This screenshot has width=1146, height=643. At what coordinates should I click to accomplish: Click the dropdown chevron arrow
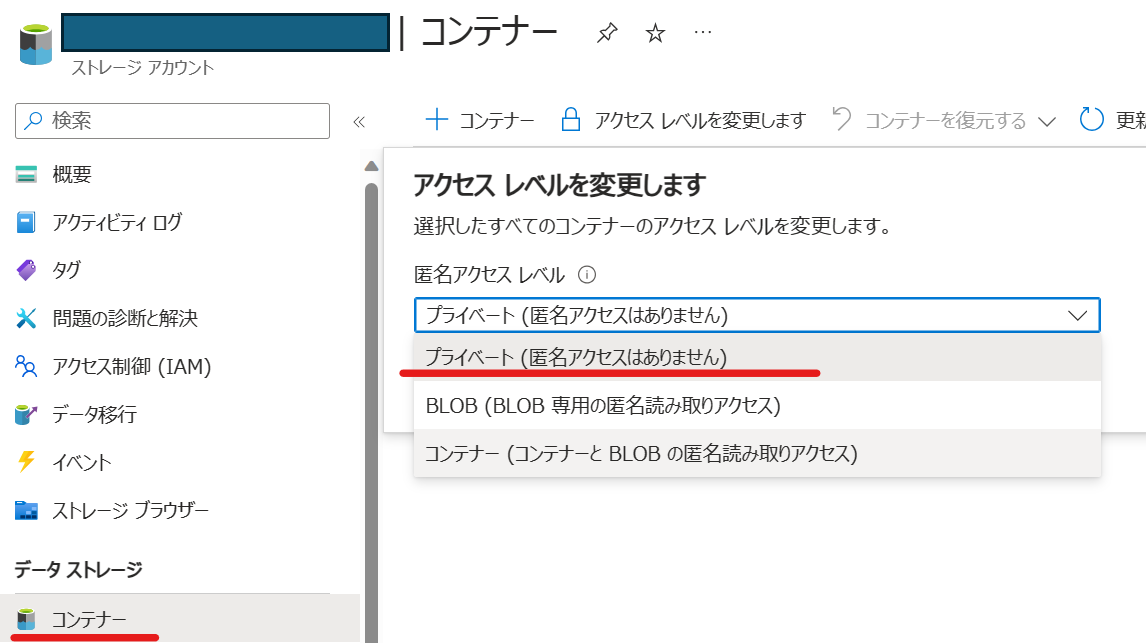[1077, 316]
